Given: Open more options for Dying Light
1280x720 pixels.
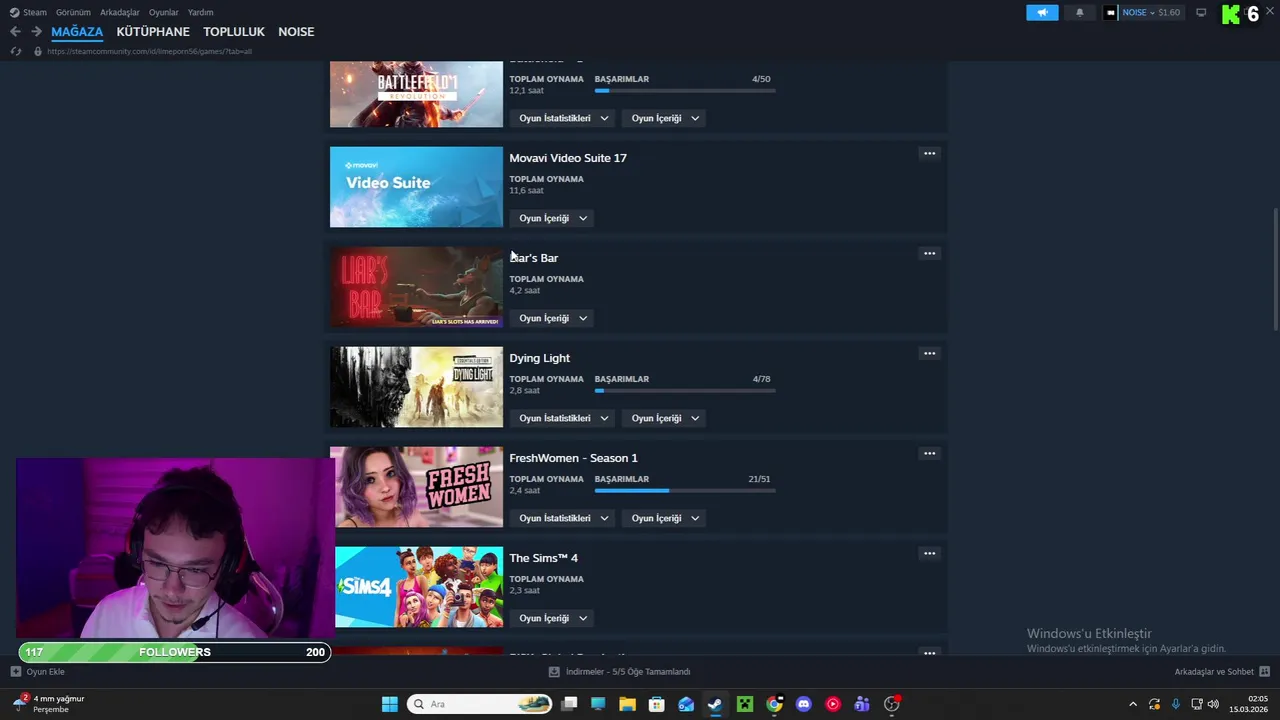Looking at the screenshot, I should (929, 354).
